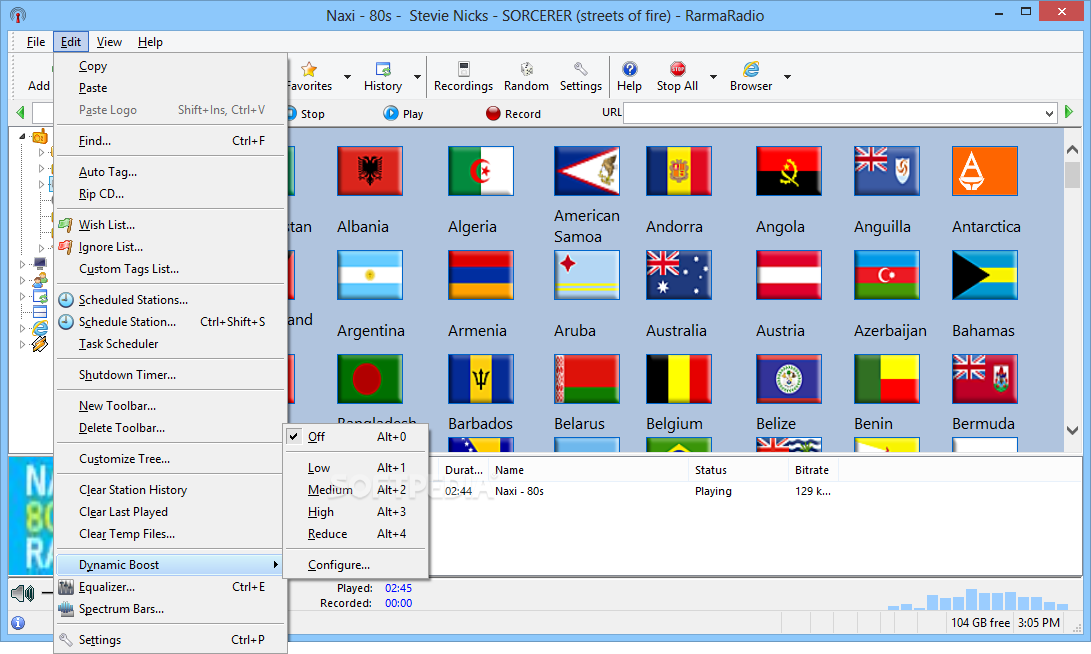Screen dimensions: 1091x654
Task: Stop playback with the Stop button
Action: click(305, 113)
